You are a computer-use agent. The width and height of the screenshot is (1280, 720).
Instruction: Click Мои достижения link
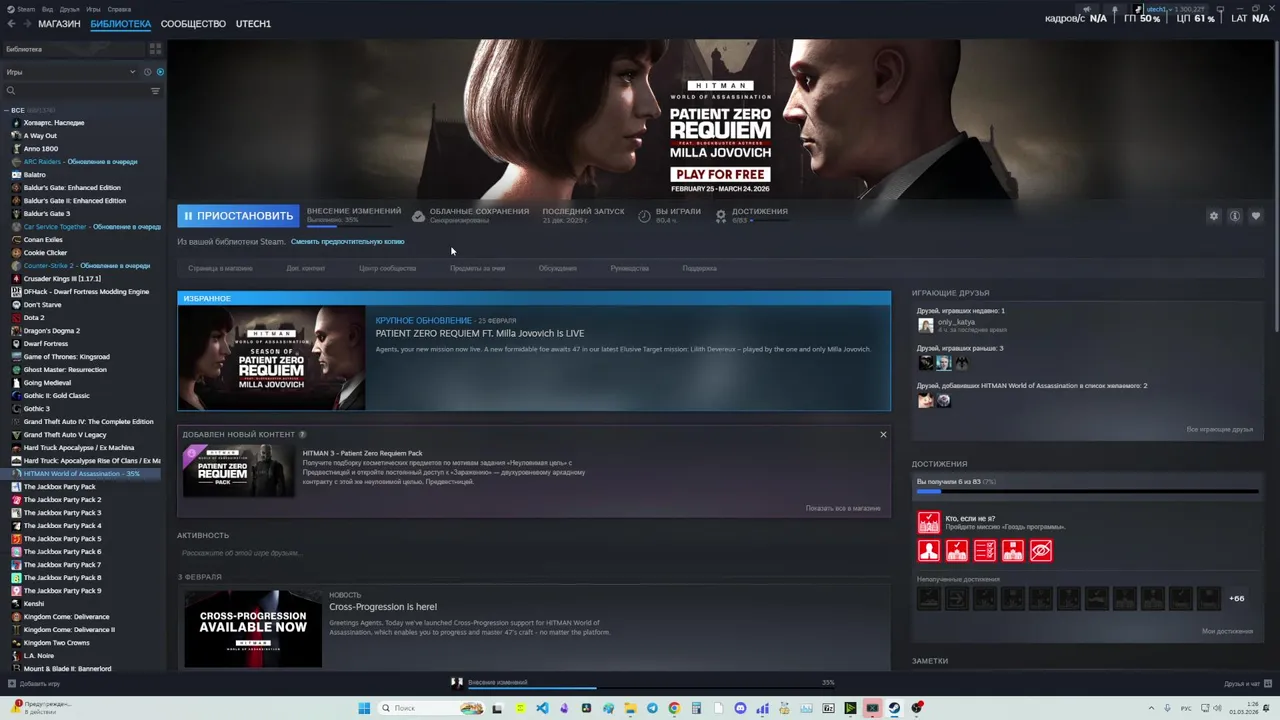coord(1227,631)
